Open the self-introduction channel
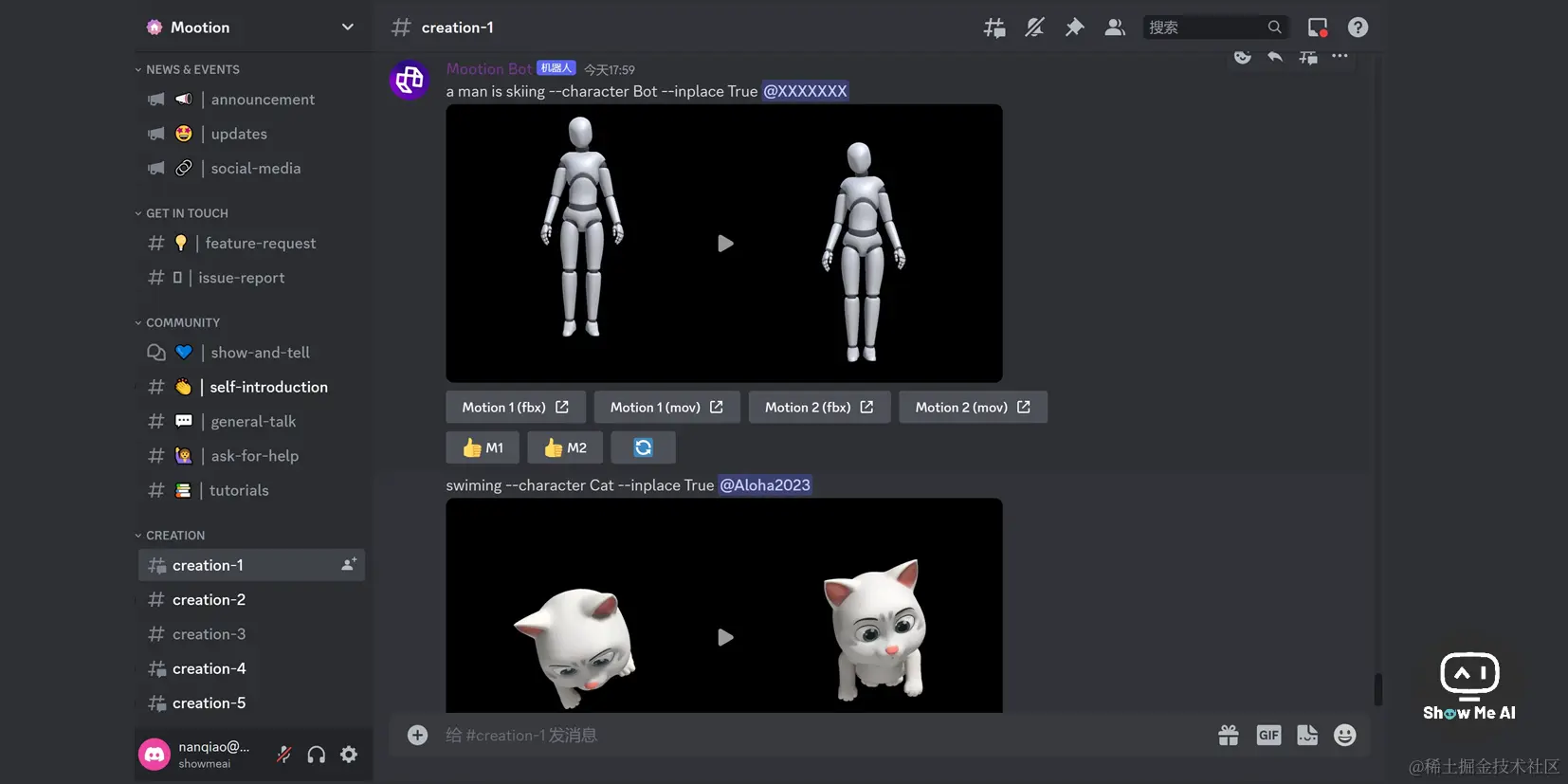 251,387
